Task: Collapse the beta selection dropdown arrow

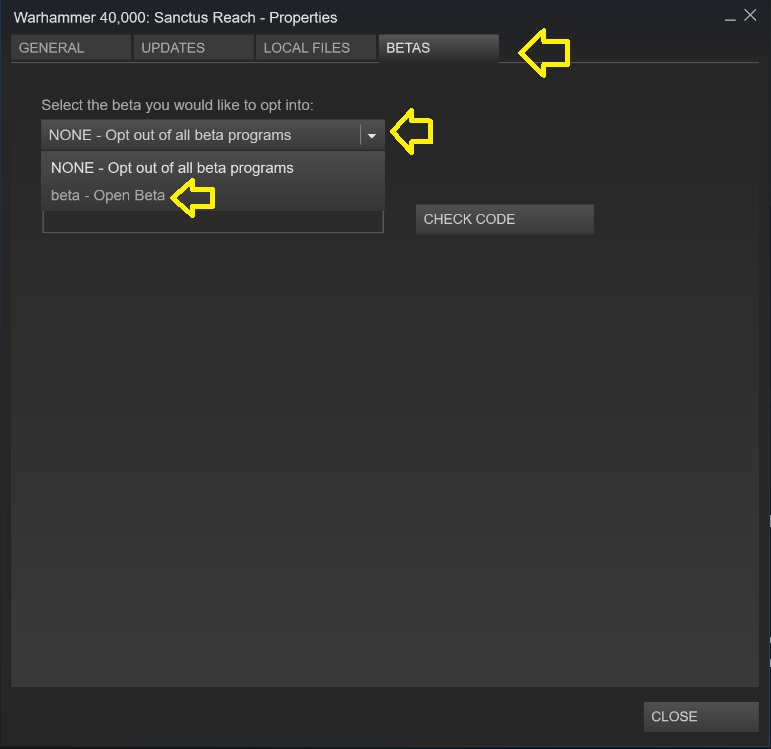Action: [372, 135]
